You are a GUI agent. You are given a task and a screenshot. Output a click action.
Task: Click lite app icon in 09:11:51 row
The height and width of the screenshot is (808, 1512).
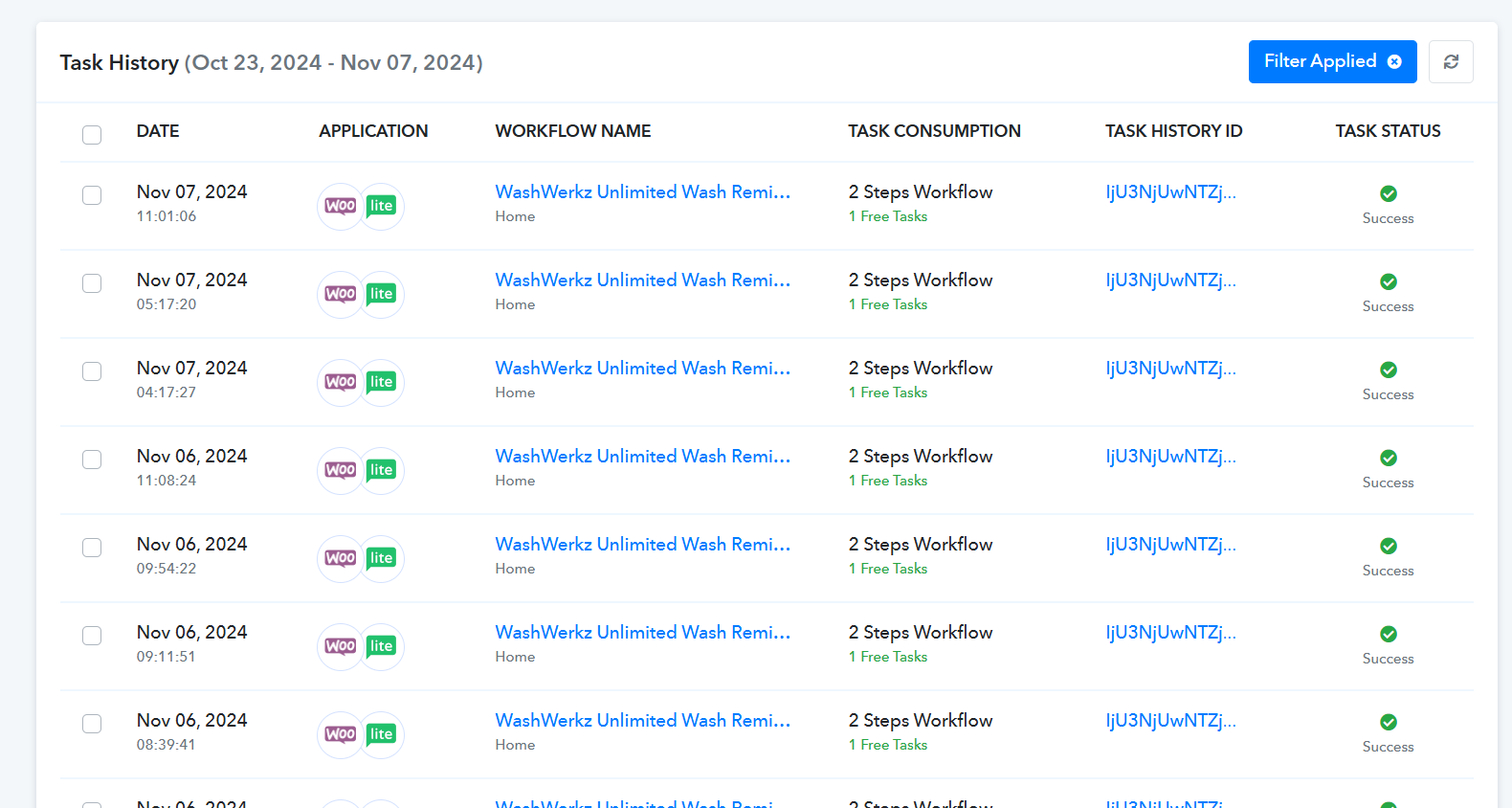[382, 646]
